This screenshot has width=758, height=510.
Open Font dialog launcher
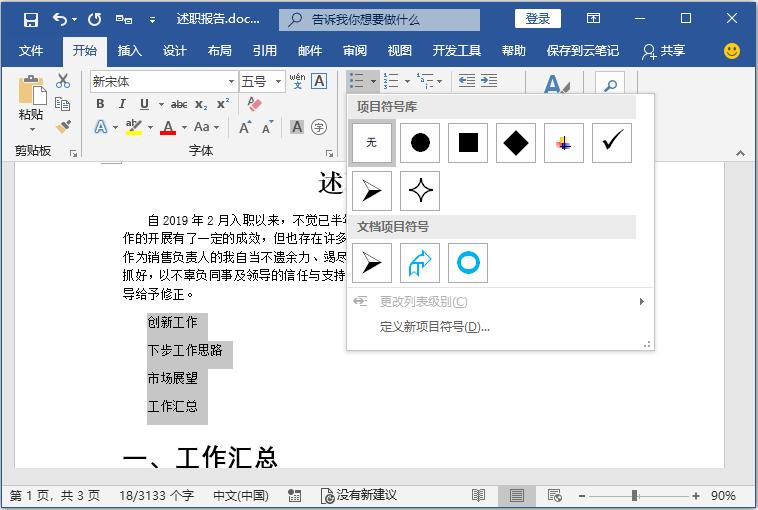point(329,153)
